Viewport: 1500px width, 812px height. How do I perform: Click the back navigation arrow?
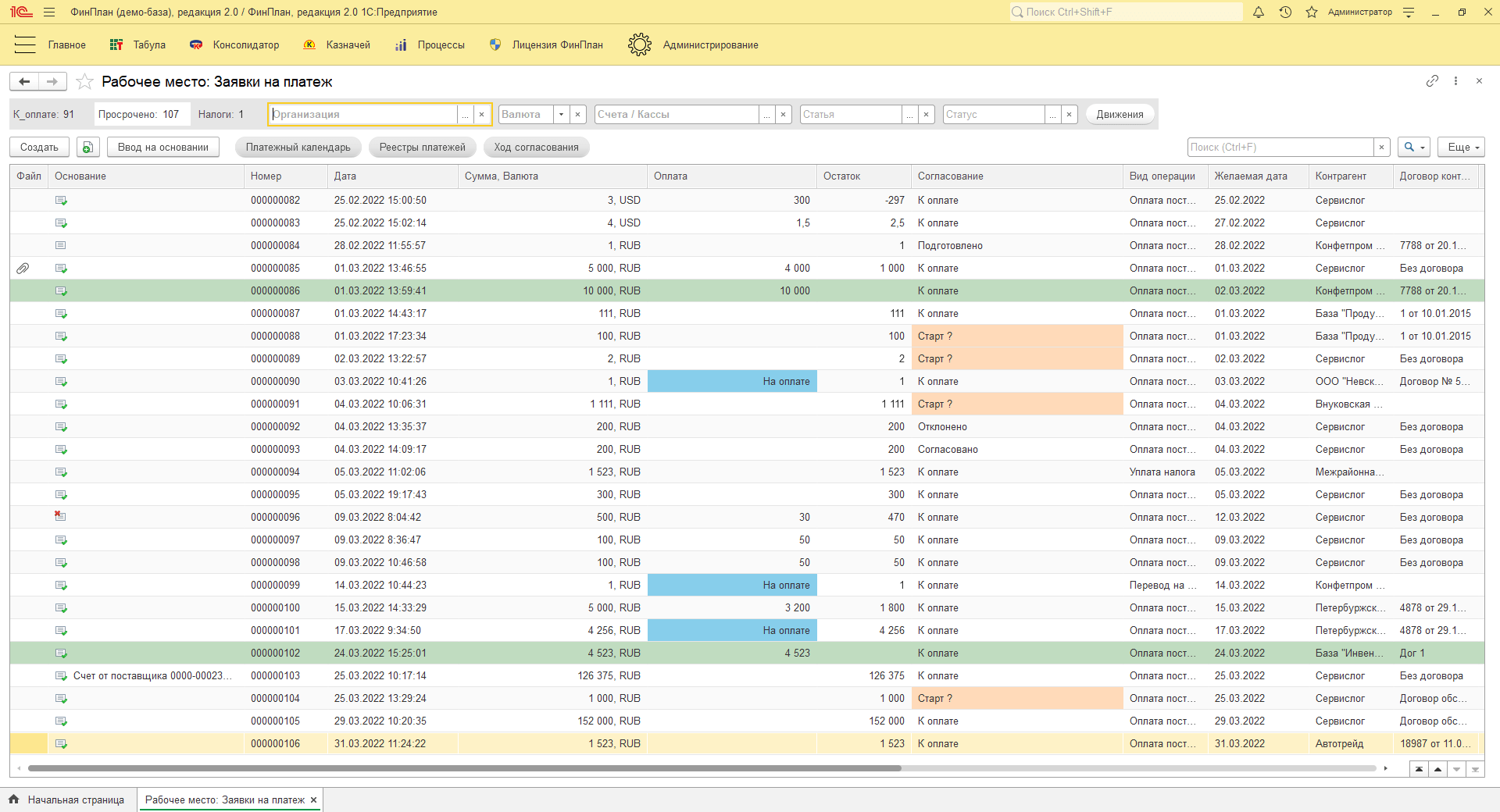tap(24, 81)
